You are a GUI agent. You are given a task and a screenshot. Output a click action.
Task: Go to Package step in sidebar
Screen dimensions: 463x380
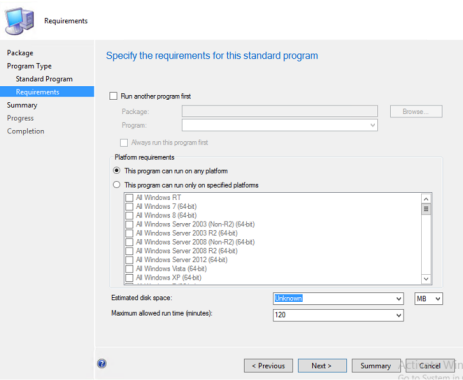click(20, 53)
